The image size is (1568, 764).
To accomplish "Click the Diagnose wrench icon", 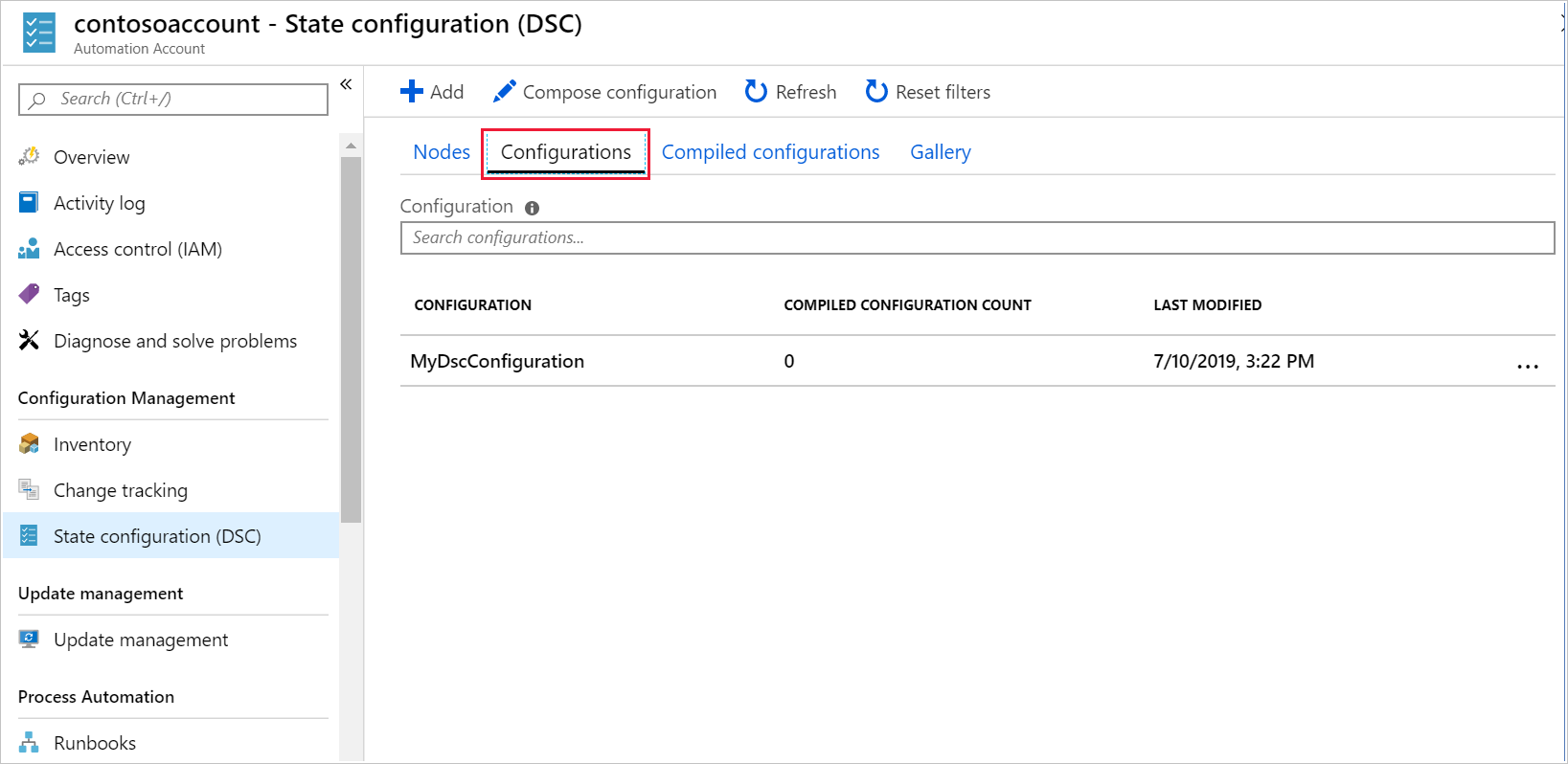I will (x=30, y=340).
